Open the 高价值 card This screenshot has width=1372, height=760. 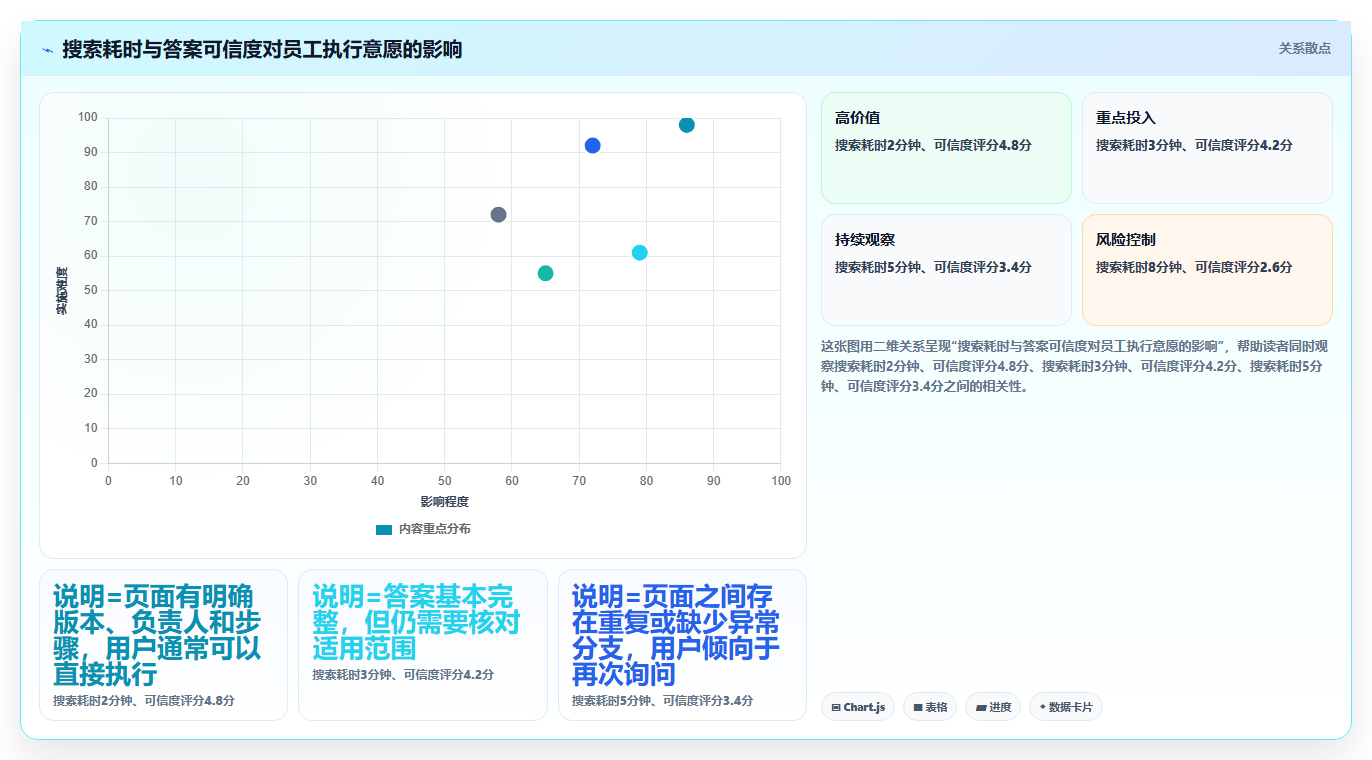pyautogui.click(x=946, y=148)
